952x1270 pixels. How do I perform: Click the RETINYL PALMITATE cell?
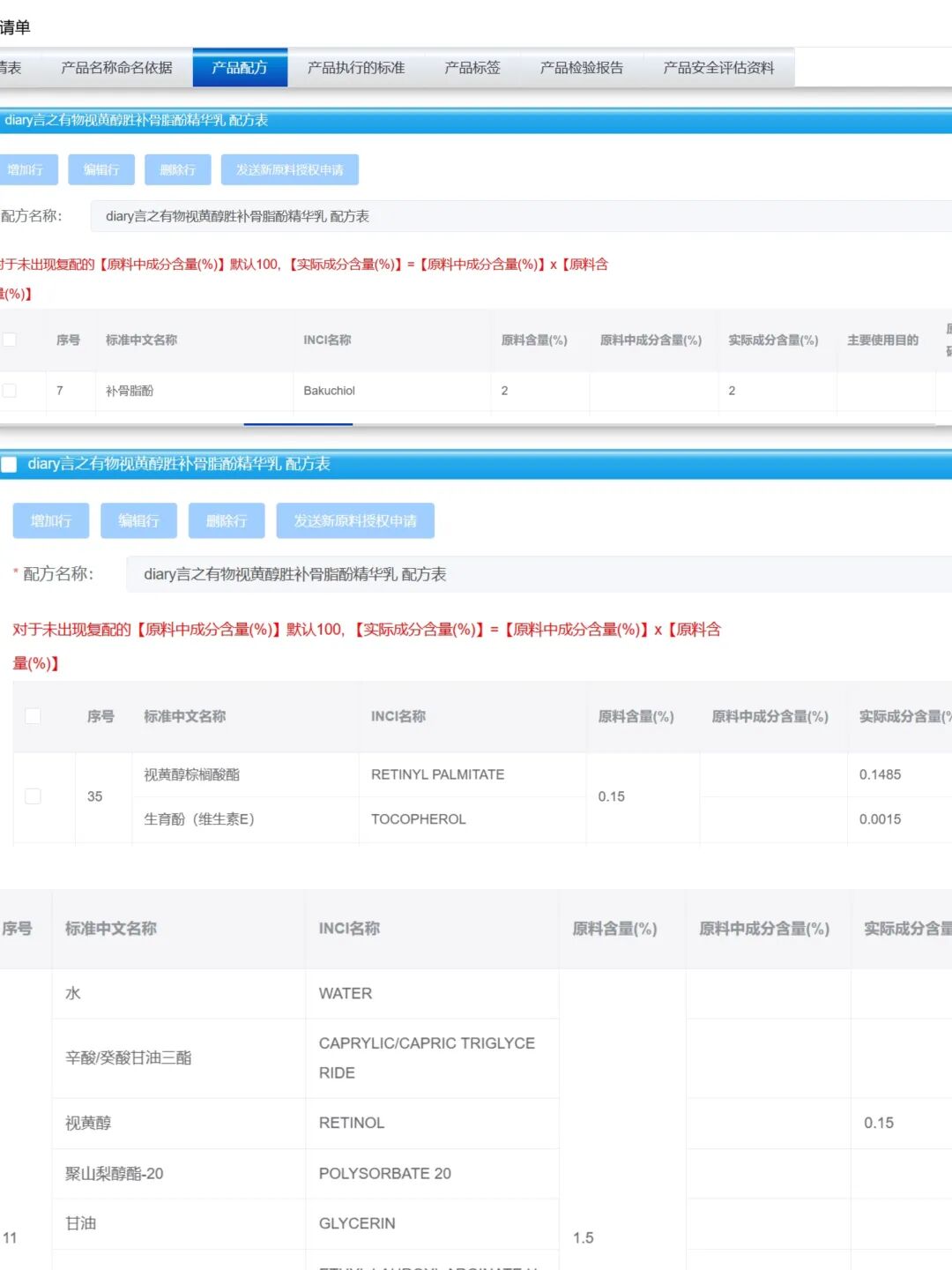pos(472,774)
